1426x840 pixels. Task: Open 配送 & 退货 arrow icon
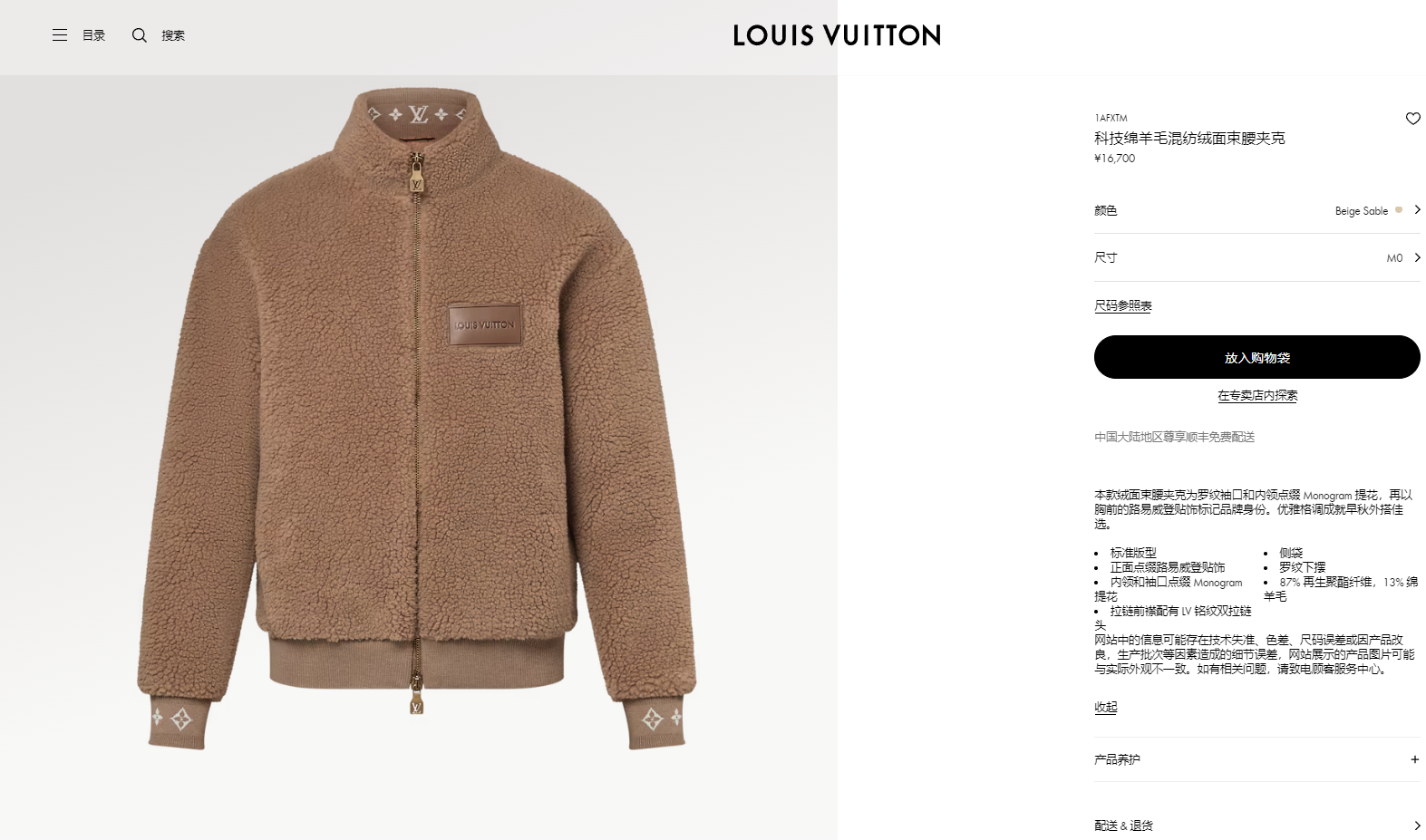(1417, 826)
